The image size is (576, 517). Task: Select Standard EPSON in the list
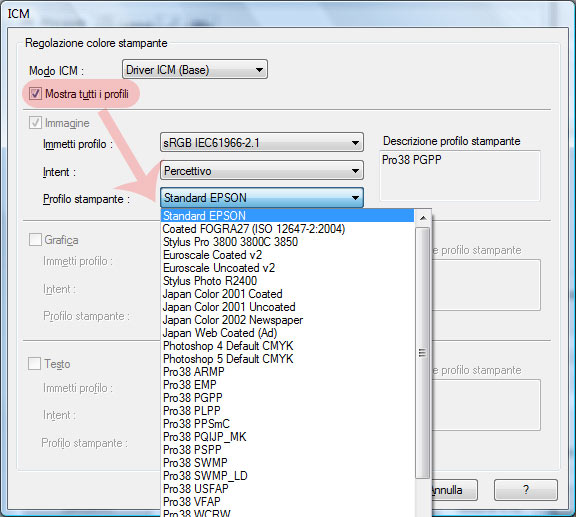288,216
